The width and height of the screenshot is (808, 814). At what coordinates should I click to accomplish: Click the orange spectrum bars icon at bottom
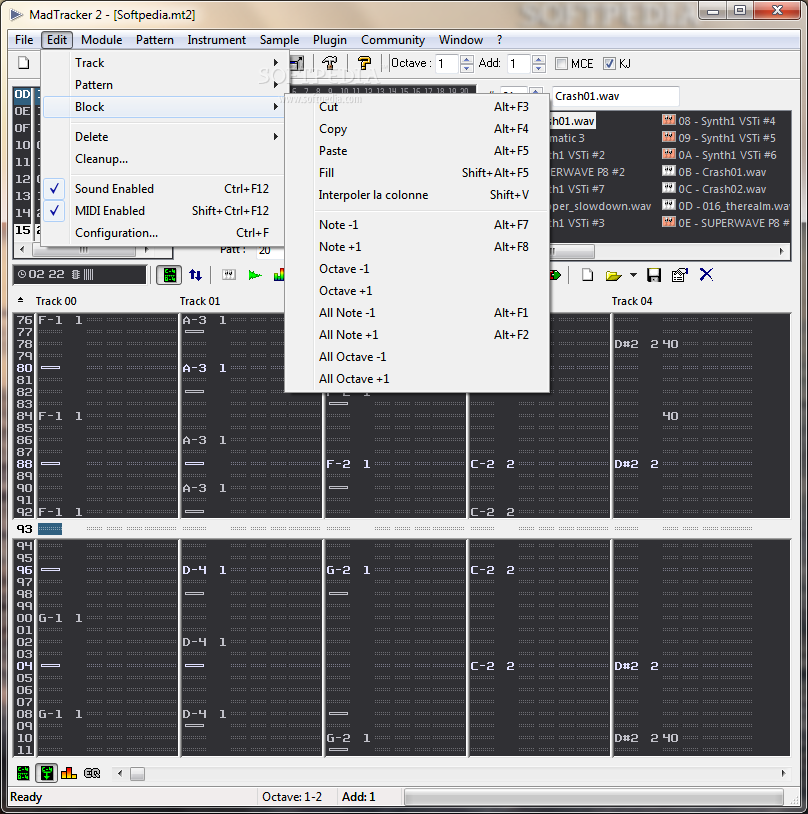69,773
